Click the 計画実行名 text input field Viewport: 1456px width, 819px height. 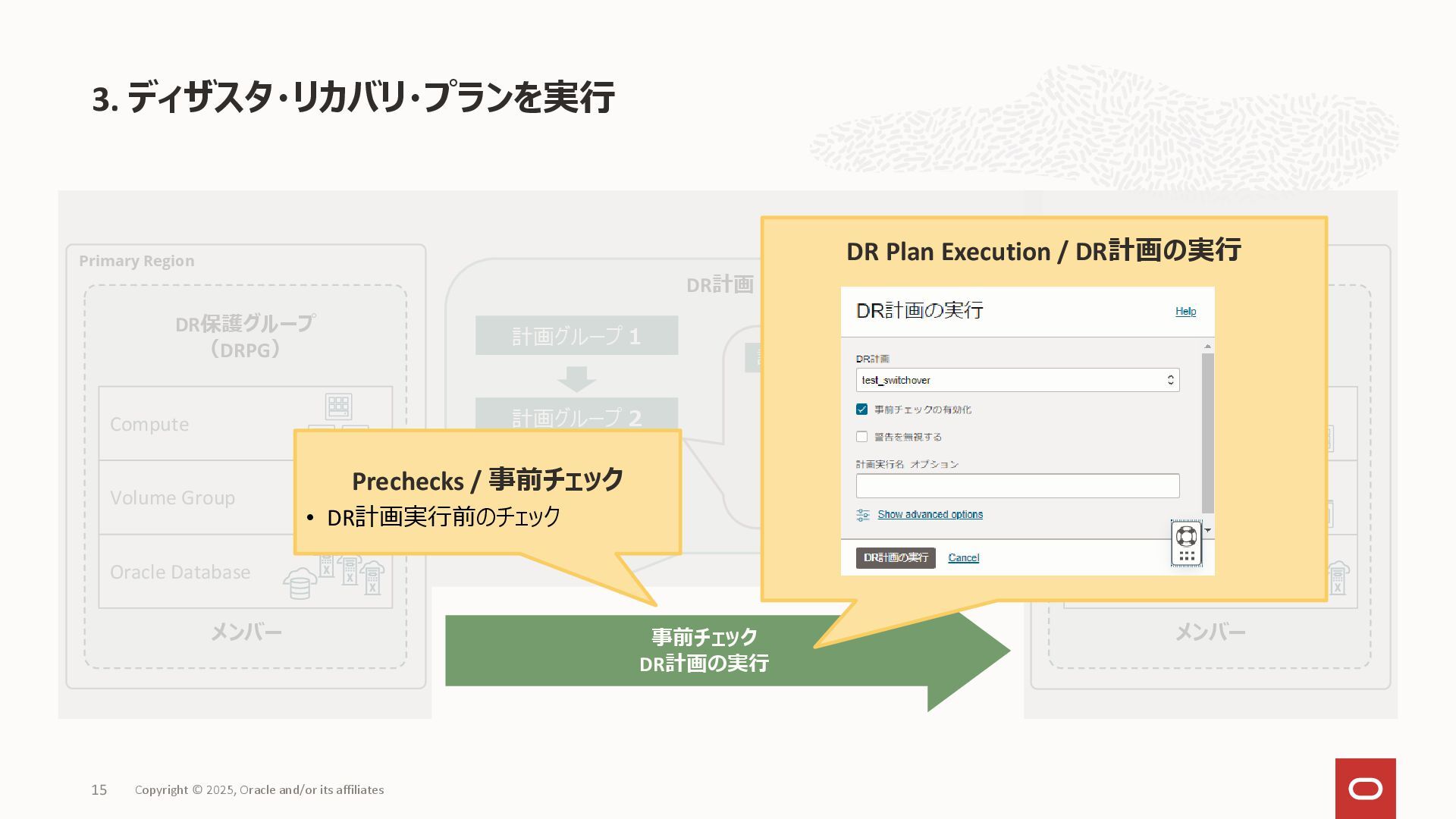click(x=1017, y=486)
